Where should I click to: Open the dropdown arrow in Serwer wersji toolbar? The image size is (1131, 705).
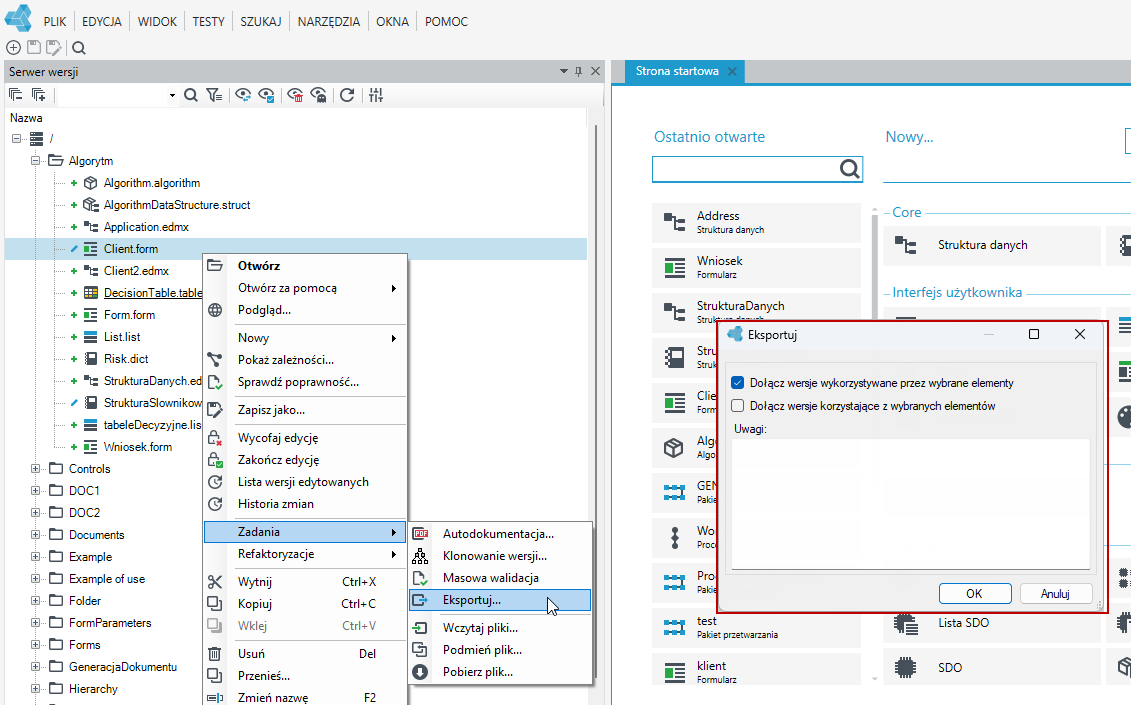point(172,95)
